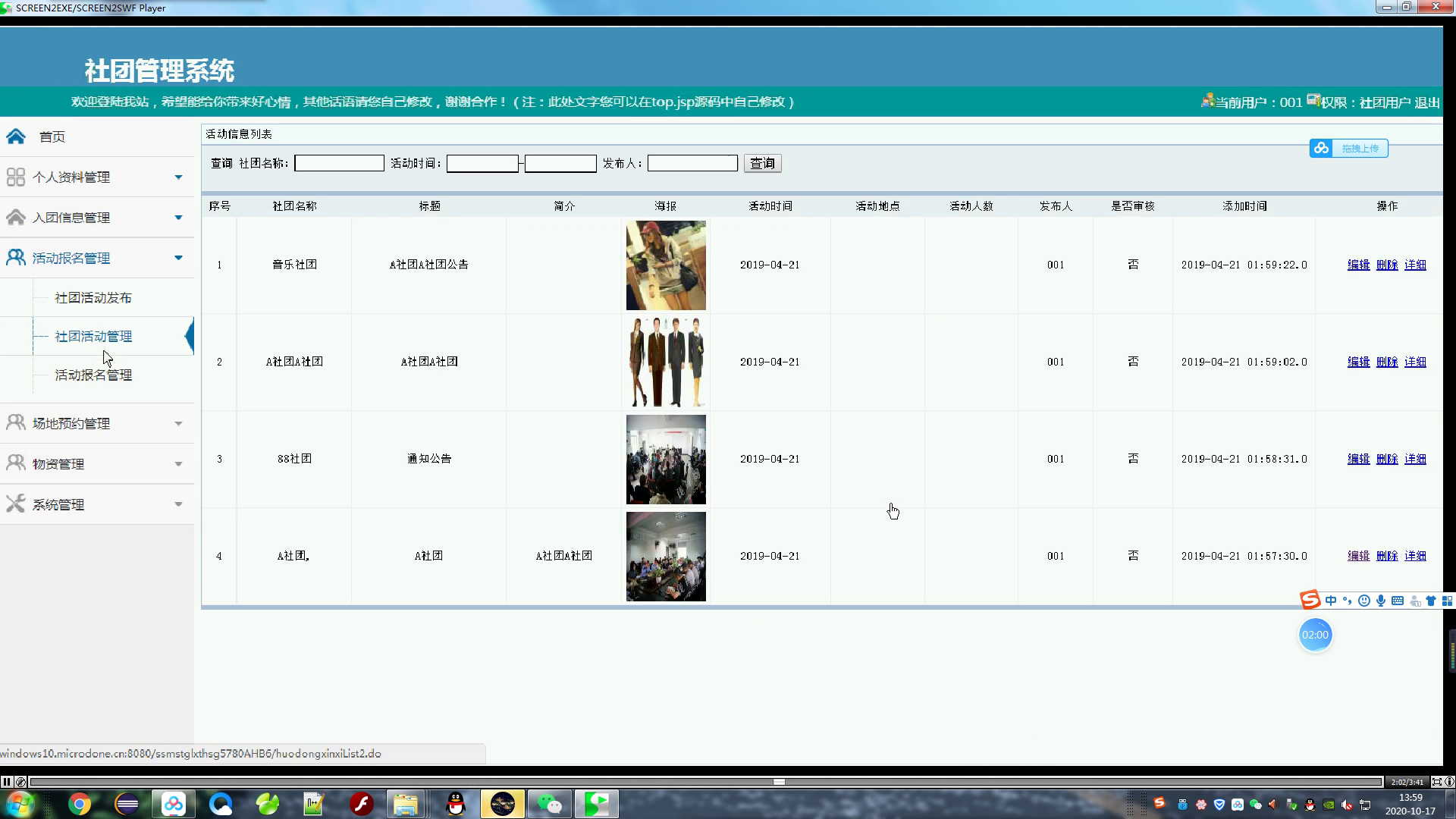The width and height of the screenshot is (1456, 819).
Task: Go to 首页 menu item
Action: click(52, 136)
